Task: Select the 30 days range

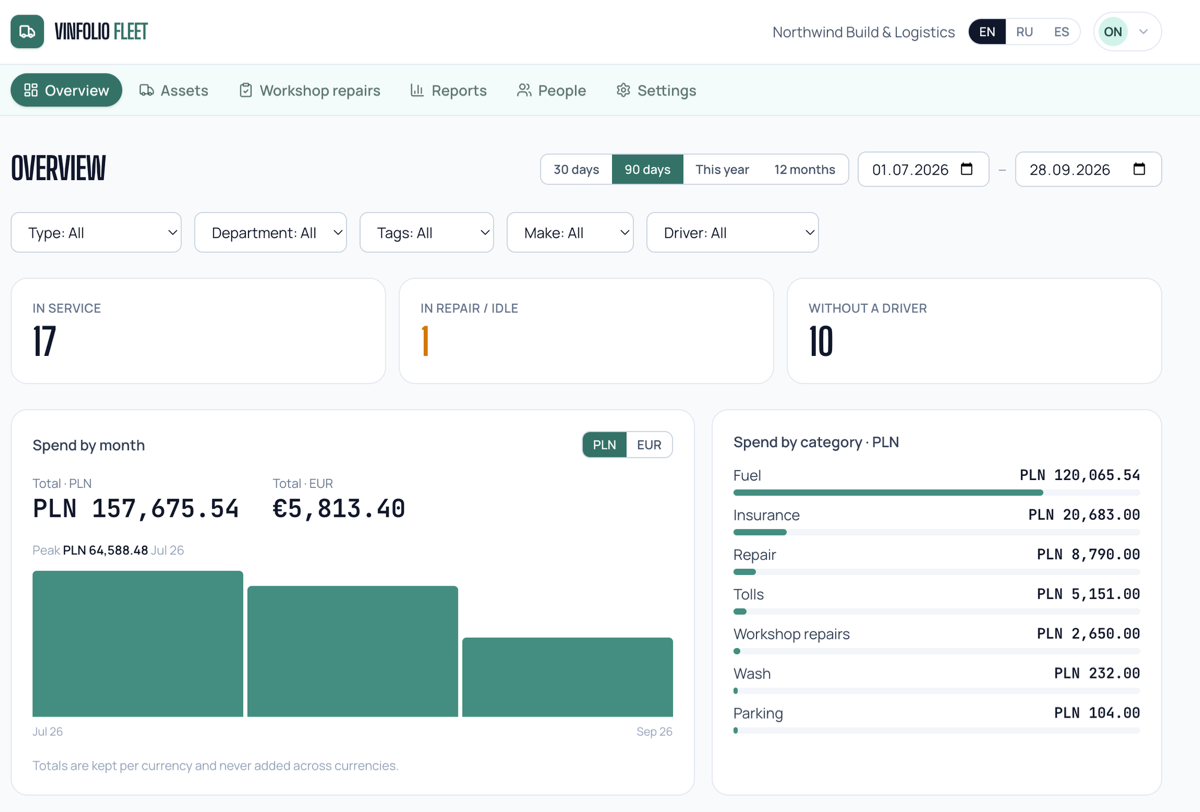Action: click(x=576, y=169)
